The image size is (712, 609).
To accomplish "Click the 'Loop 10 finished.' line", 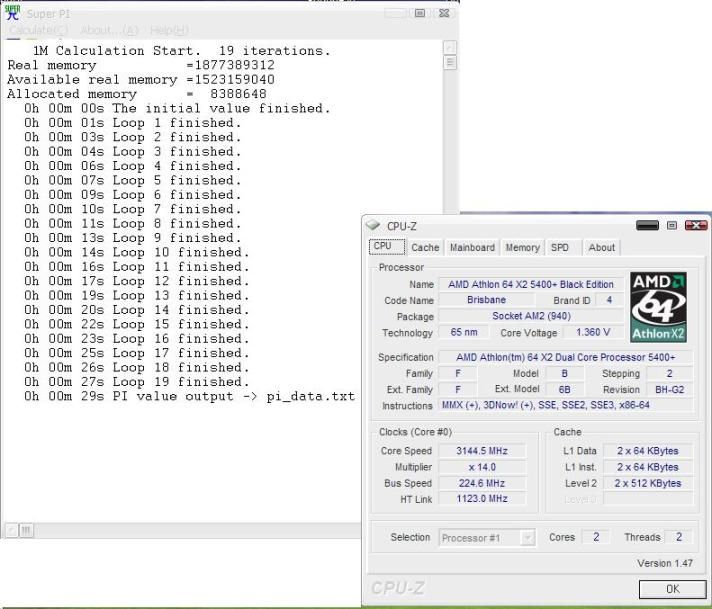I will [136, 252].
